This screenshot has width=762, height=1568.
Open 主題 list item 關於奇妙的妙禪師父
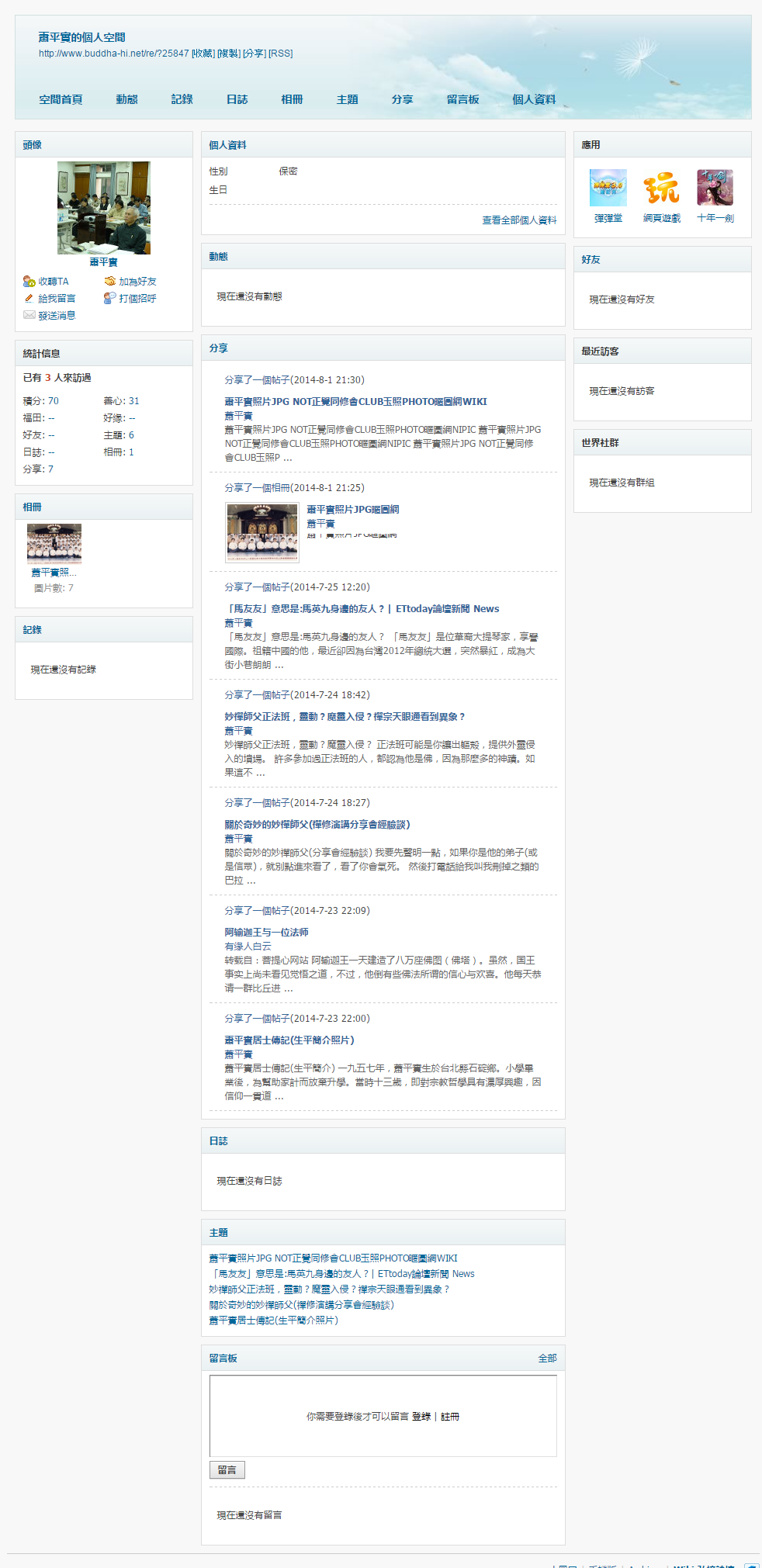pyautogui.click(x=302, y=1305)
